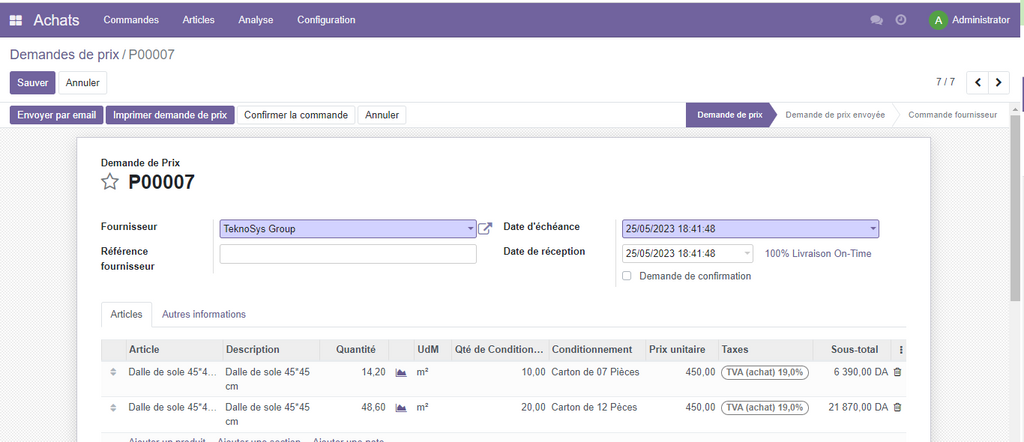Open the Commandes menu
Image resolution: width=1024 pixels, height=442 pixels.
131,20
